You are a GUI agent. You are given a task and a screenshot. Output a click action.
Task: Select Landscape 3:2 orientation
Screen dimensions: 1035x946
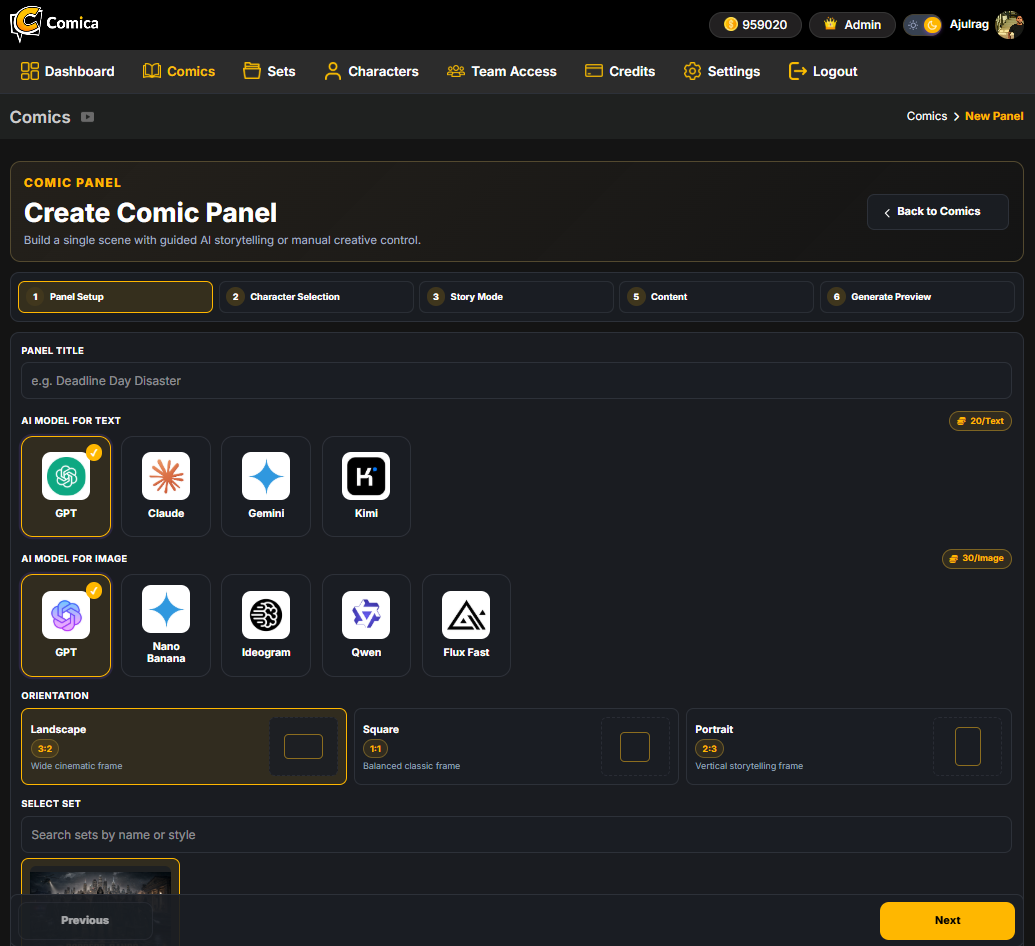click(x=184, y=747)
